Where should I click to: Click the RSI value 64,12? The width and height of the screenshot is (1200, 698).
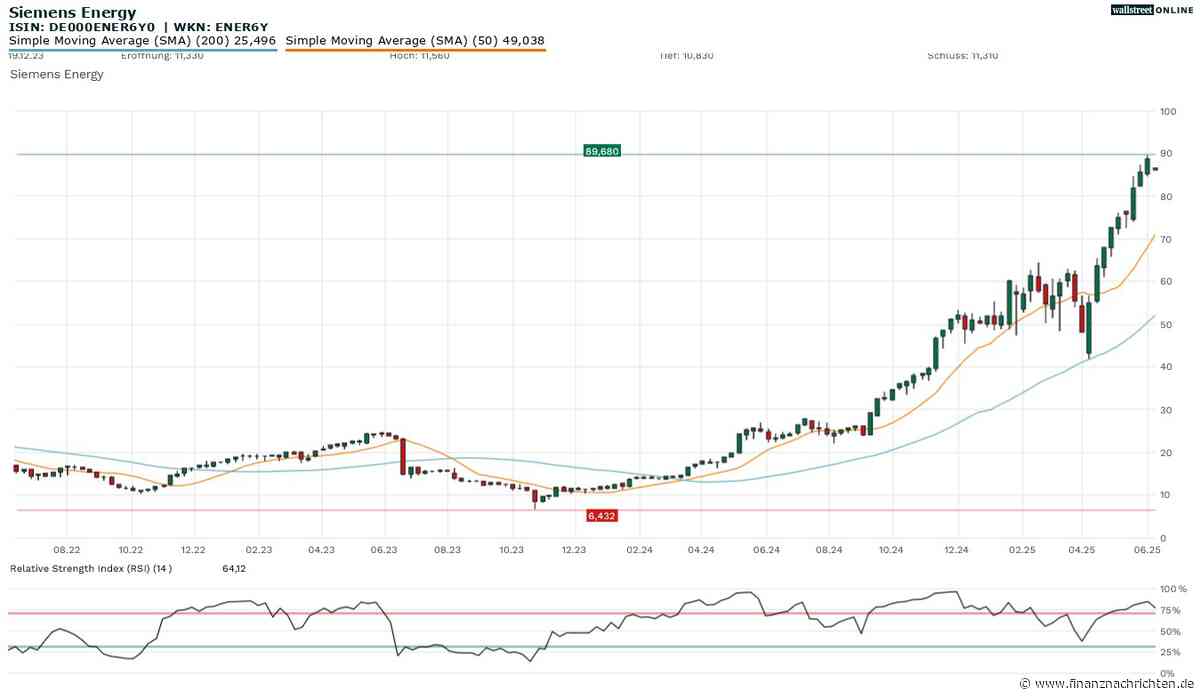[234, 569]
